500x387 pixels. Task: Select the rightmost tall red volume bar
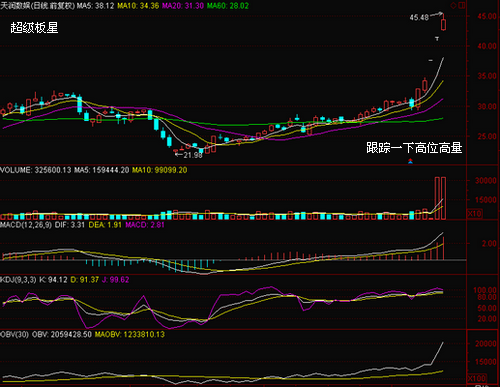point(443,198)
